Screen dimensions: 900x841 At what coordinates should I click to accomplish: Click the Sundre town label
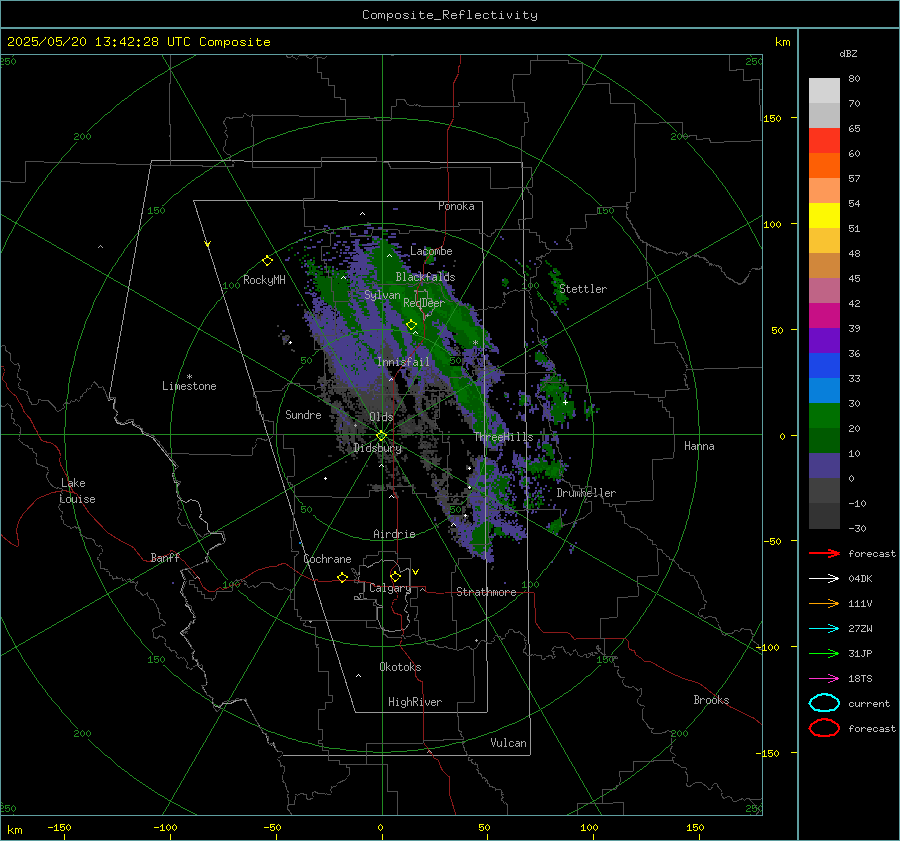[303, 414]
